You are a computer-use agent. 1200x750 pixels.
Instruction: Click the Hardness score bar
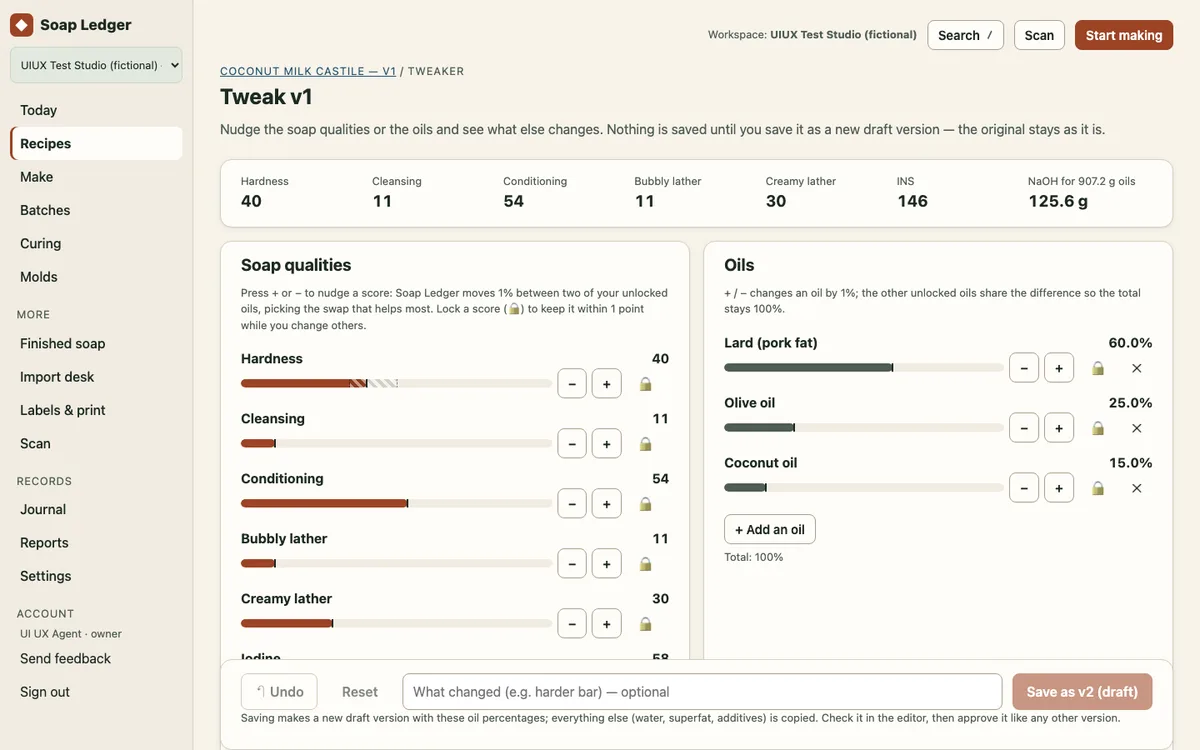(x=396, y=383)
